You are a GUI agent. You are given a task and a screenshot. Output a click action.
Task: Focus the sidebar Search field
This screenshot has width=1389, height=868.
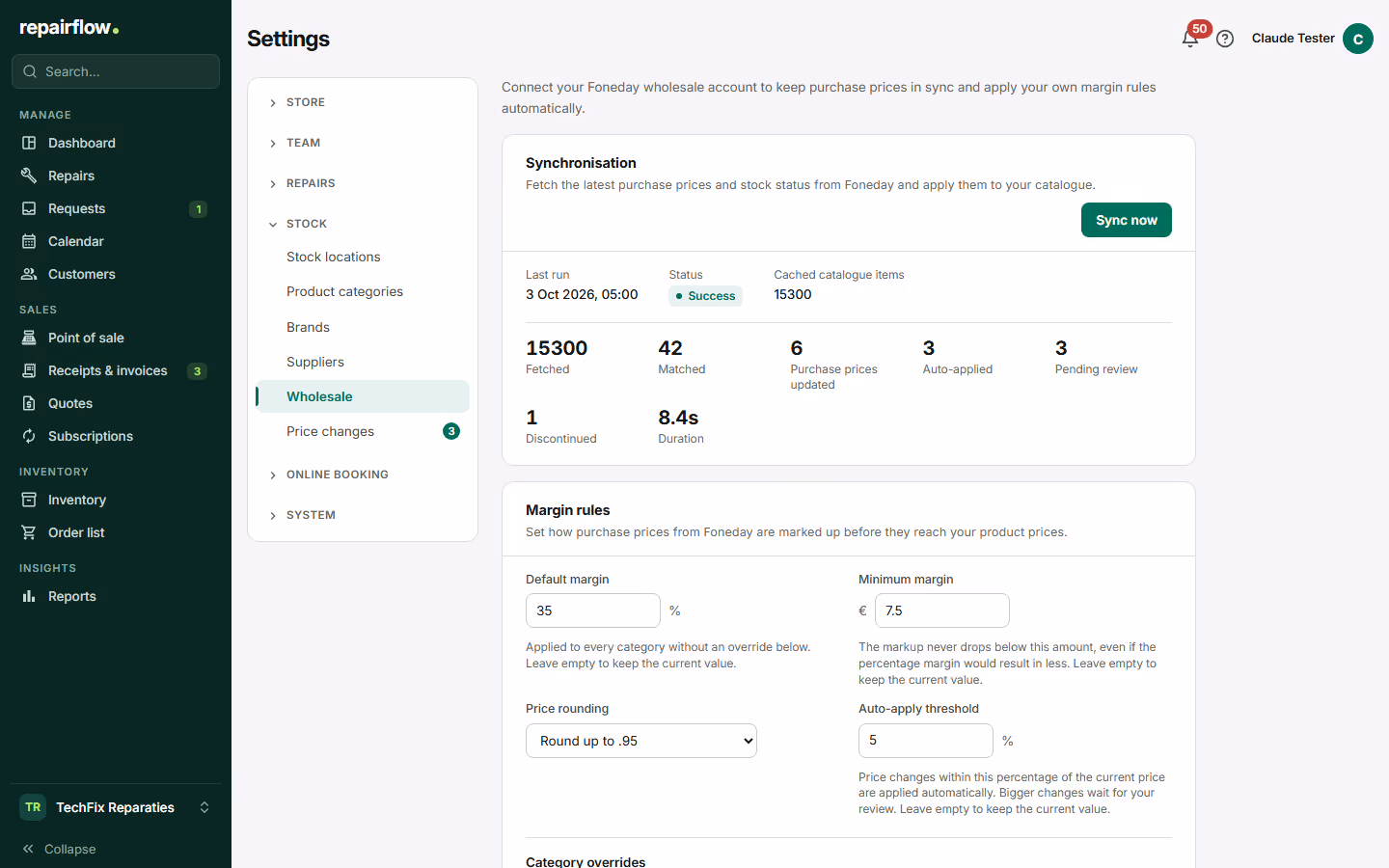[x=116, y=71]
